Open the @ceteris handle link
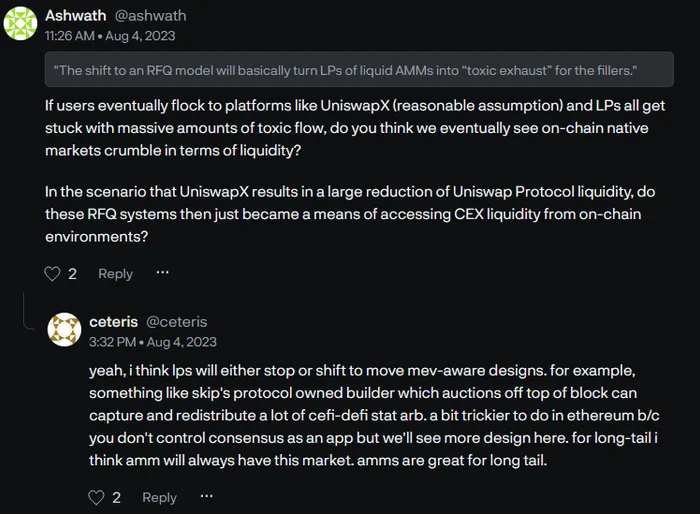The image size is (700, 514). pos(177,322)
